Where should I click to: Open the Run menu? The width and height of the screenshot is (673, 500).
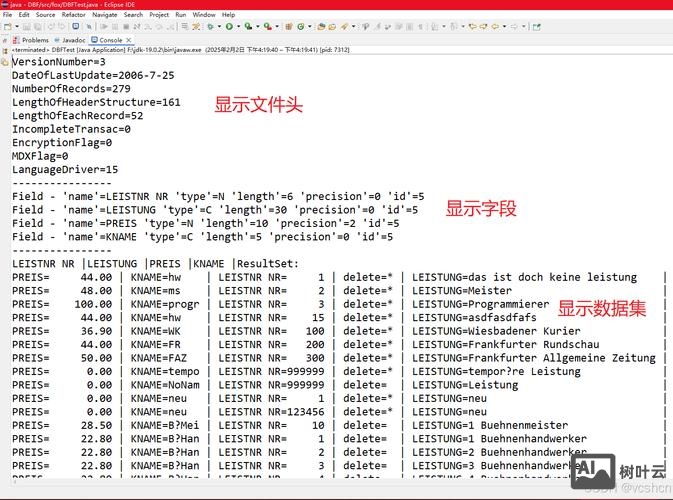tap(181, 15)
